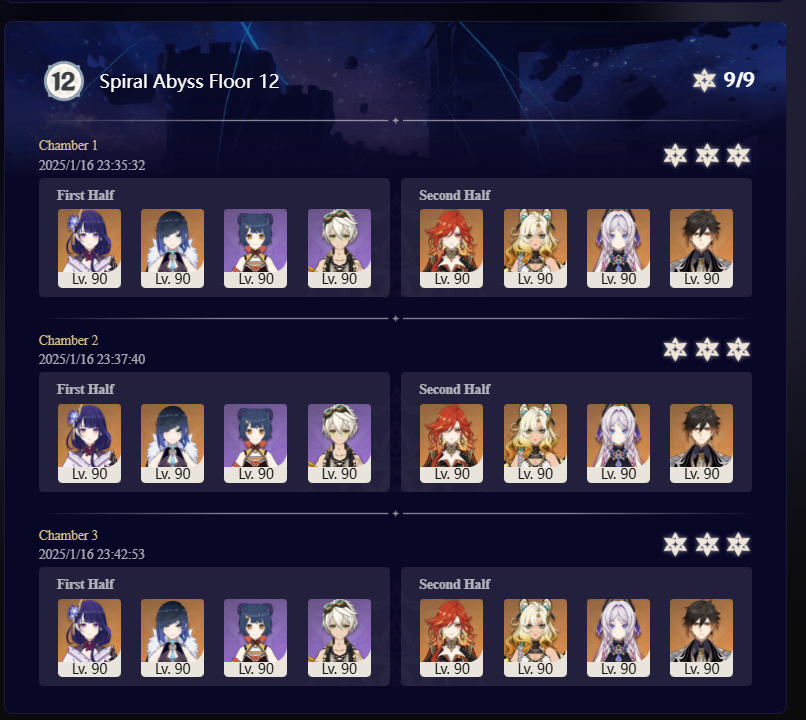Click the 9/9 total star icon
Viewport: 806px width, 720px height.
(x=704, y=81)
